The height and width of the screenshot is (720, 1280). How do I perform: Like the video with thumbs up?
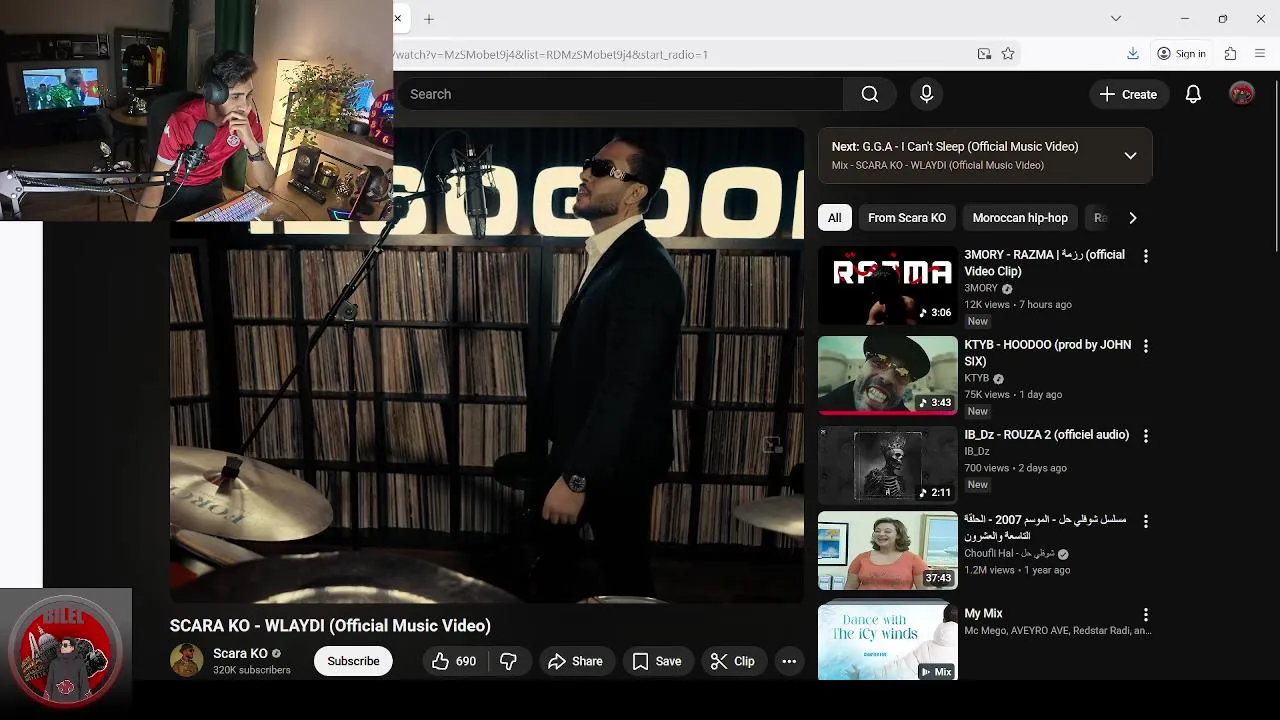coord(453,661)
